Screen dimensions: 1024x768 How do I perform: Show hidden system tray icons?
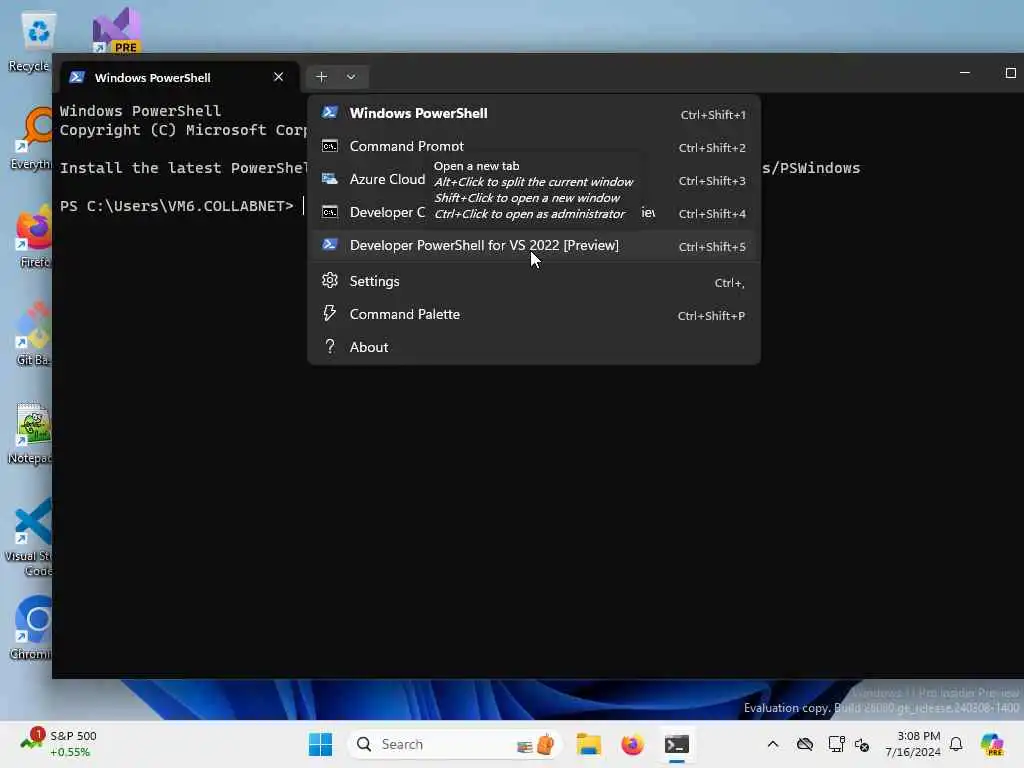click(773, 744)
